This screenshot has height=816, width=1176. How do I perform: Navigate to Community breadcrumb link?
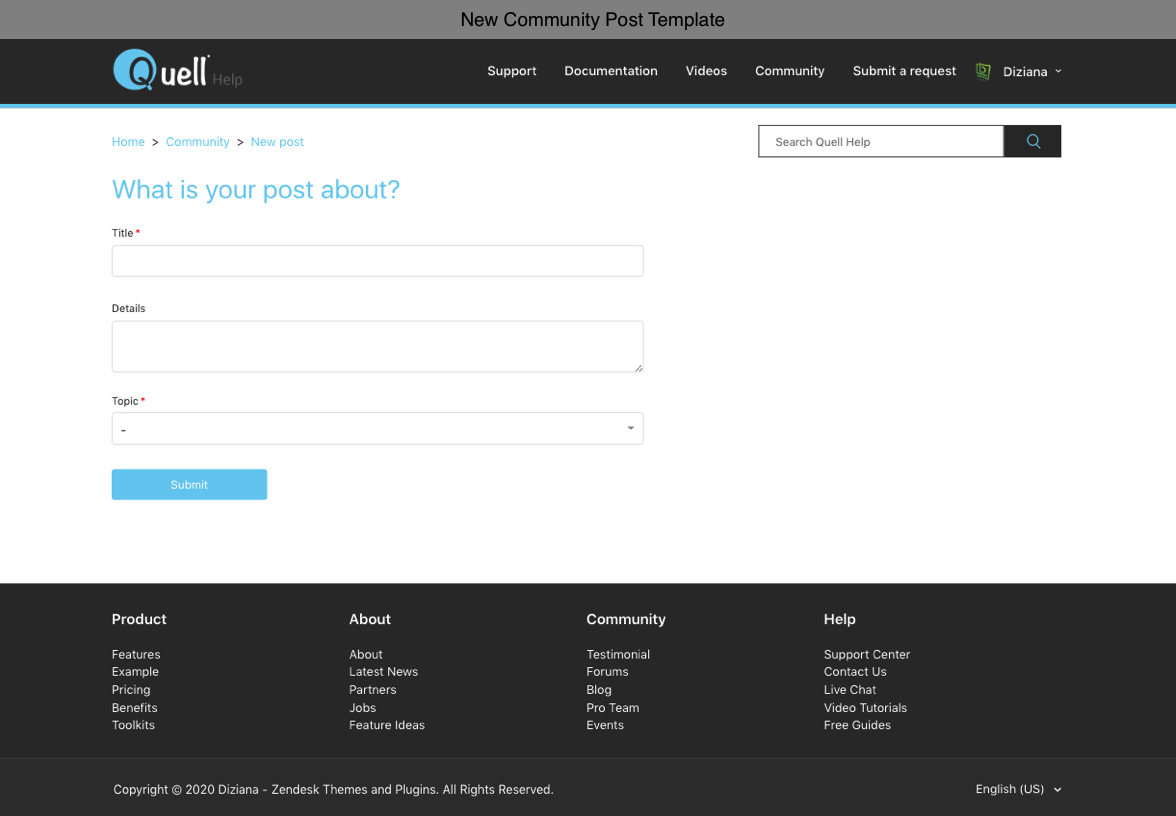(198, 142)
